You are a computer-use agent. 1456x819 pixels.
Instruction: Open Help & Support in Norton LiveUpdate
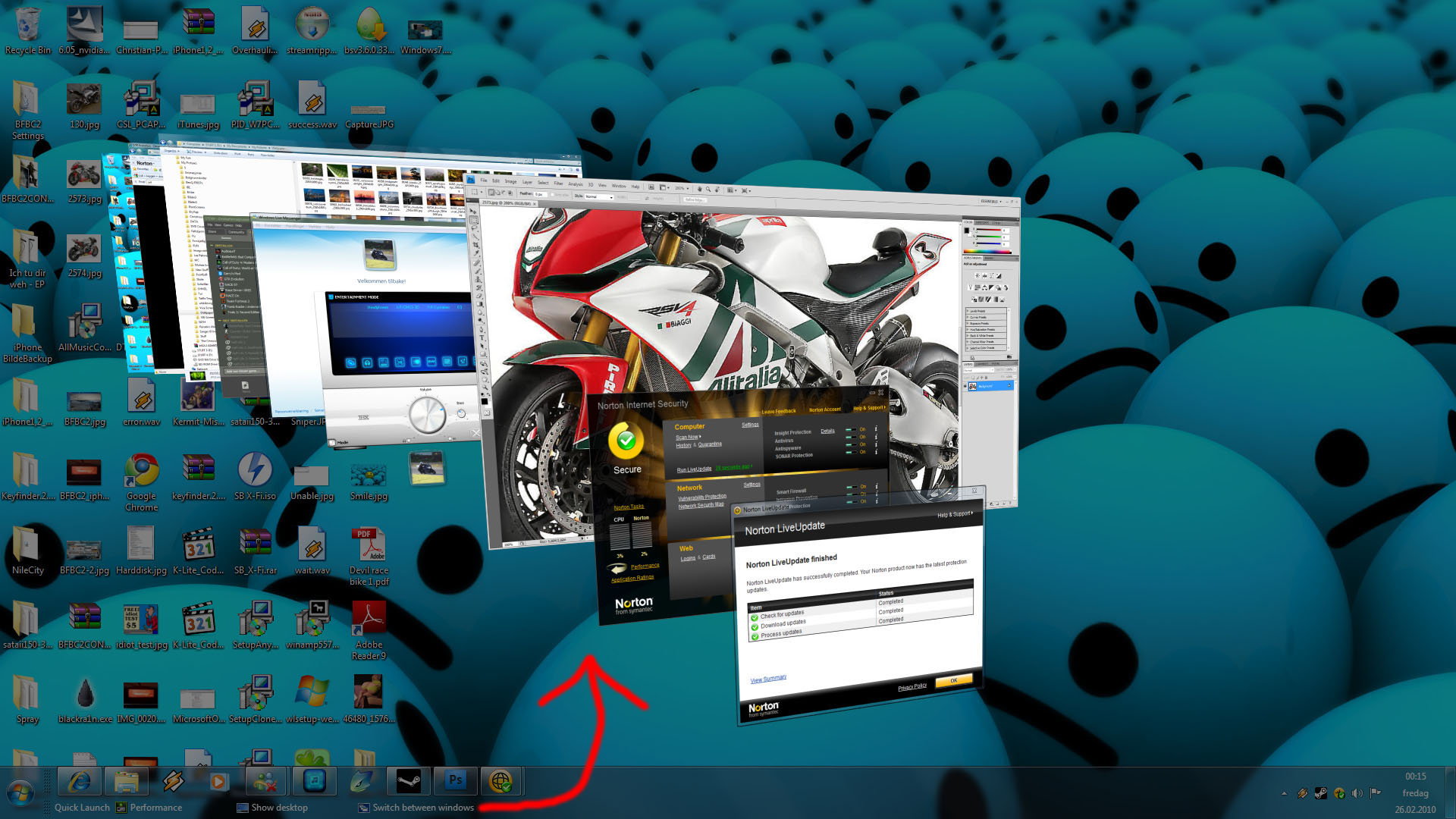(955, 514)
